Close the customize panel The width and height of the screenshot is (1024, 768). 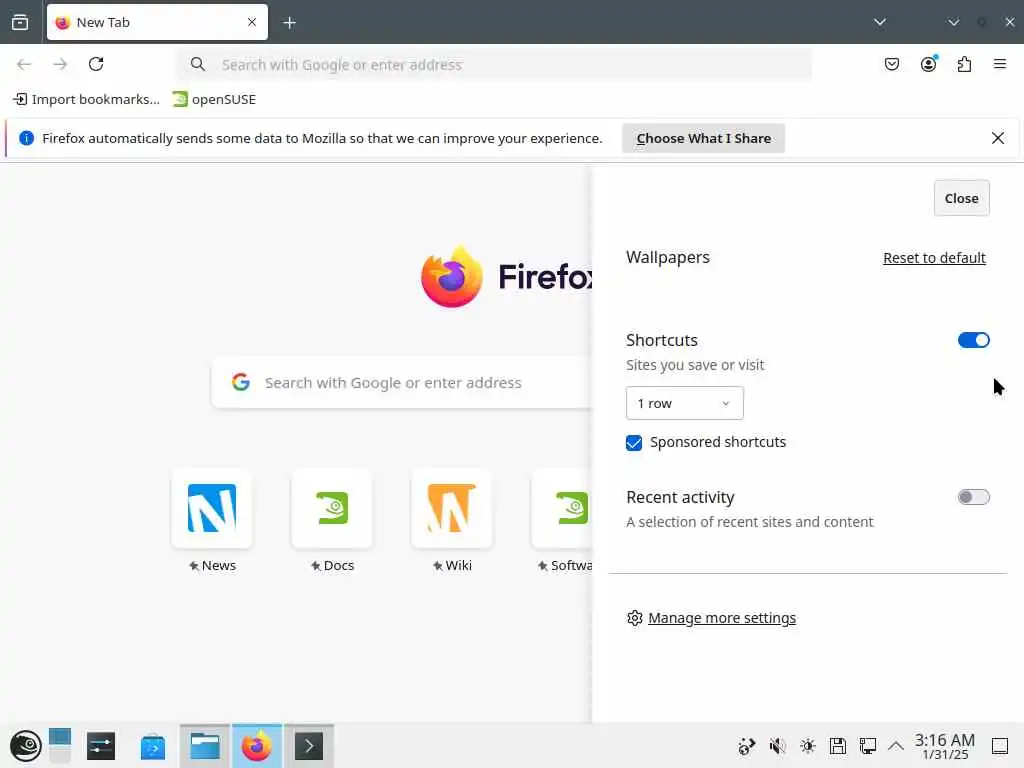pos(961,198)
